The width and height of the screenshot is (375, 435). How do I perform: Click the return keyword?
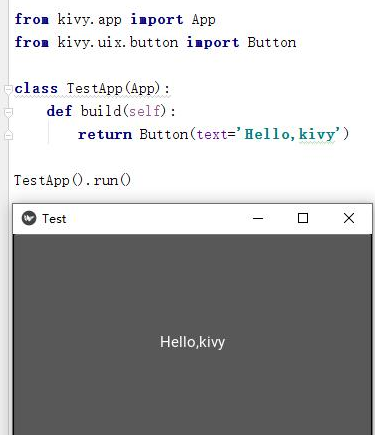coord(105,134)
